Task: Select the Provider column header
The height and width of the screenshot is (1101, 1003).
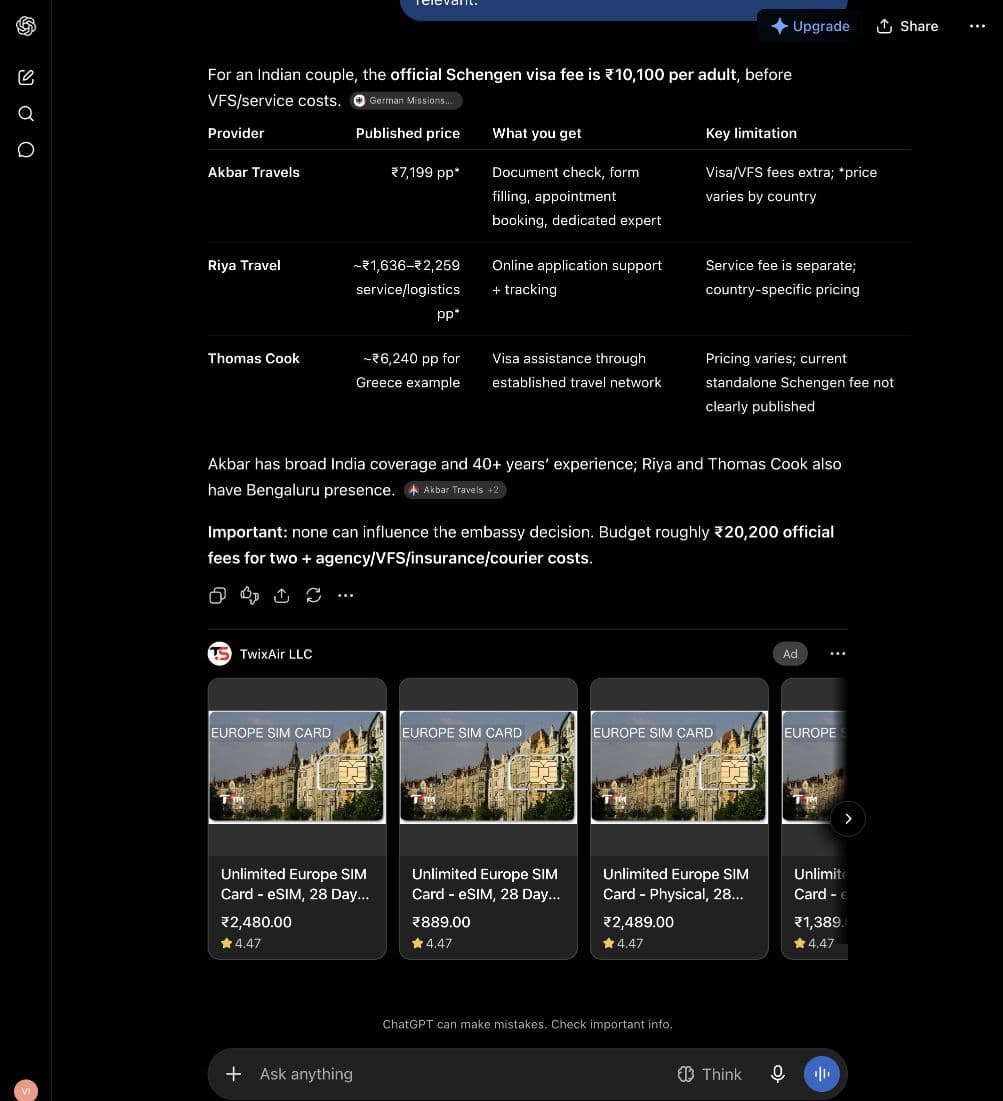Action: (x=236, y=133)
